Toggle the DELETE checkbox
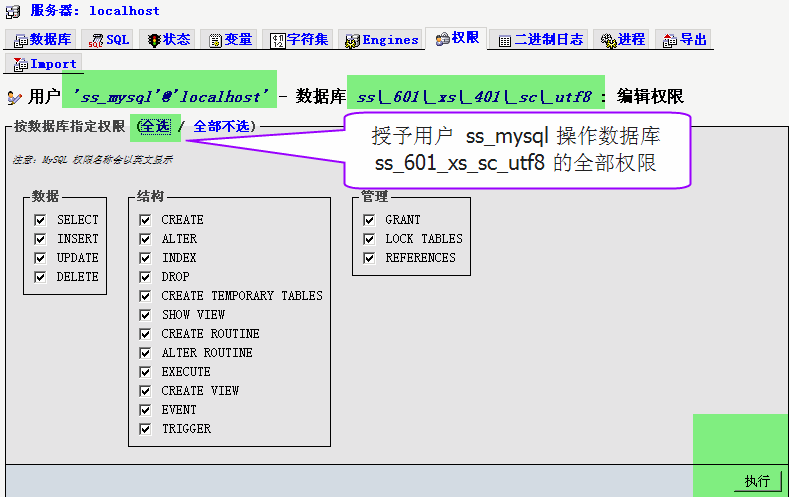 coord(40,277)
